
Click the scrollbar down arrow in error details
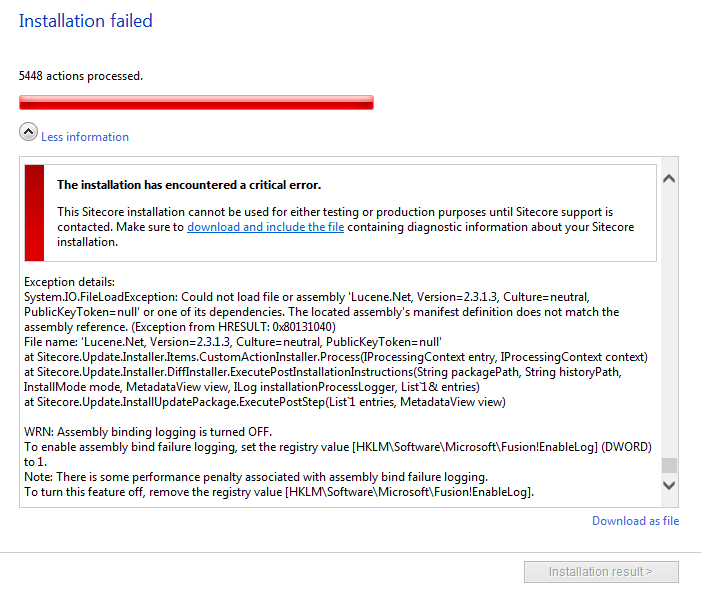tap(669, 485)
